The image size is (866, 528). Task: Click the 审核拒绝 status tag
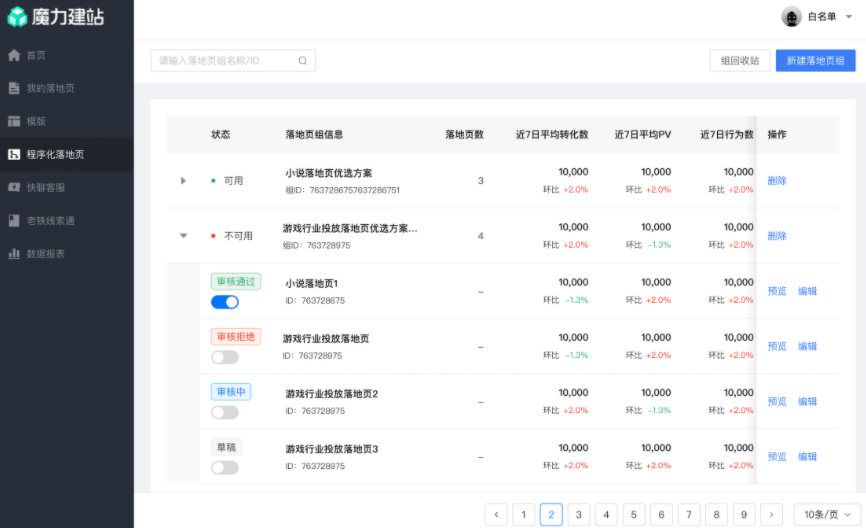click(236, 337)
